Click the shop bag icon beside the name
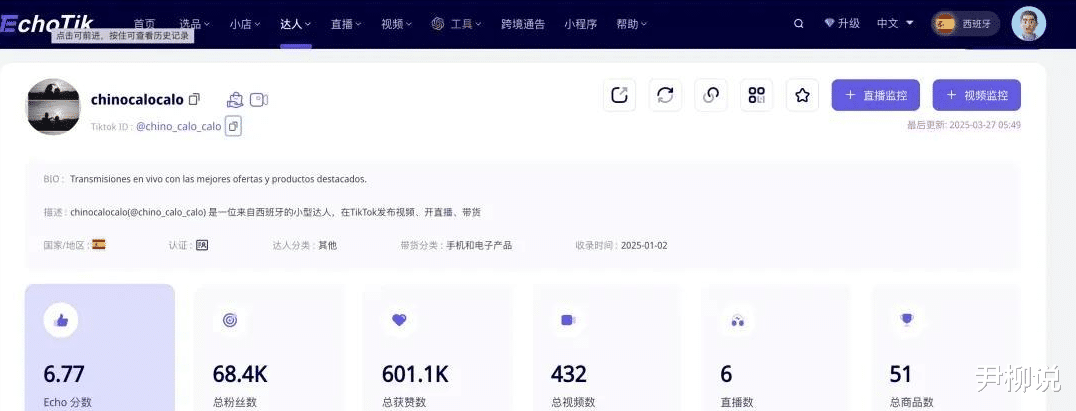 click(235, 100)
